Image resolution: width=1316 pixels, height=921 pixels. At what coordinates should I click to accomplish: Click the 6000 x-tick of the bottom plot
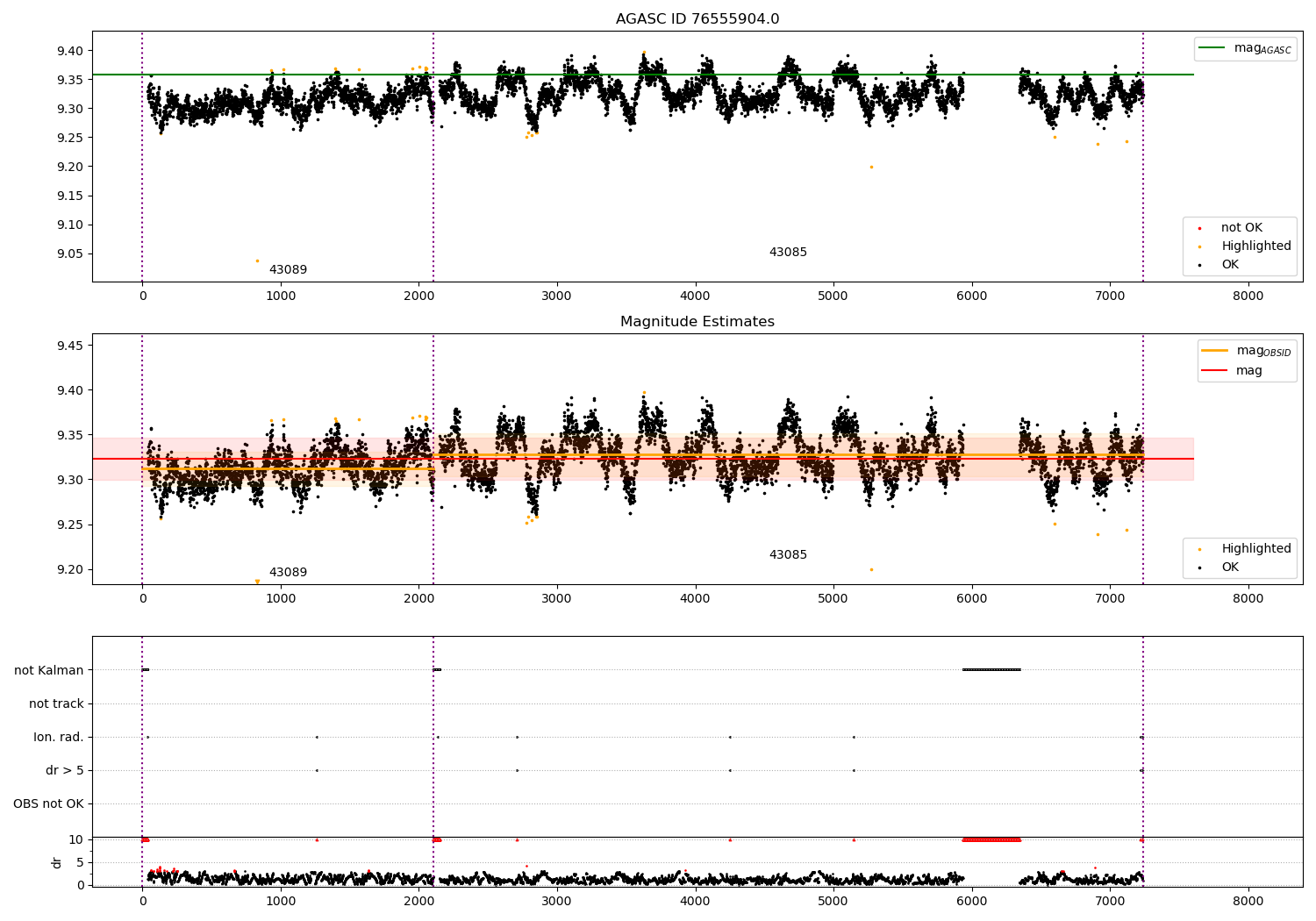point(972,901)
